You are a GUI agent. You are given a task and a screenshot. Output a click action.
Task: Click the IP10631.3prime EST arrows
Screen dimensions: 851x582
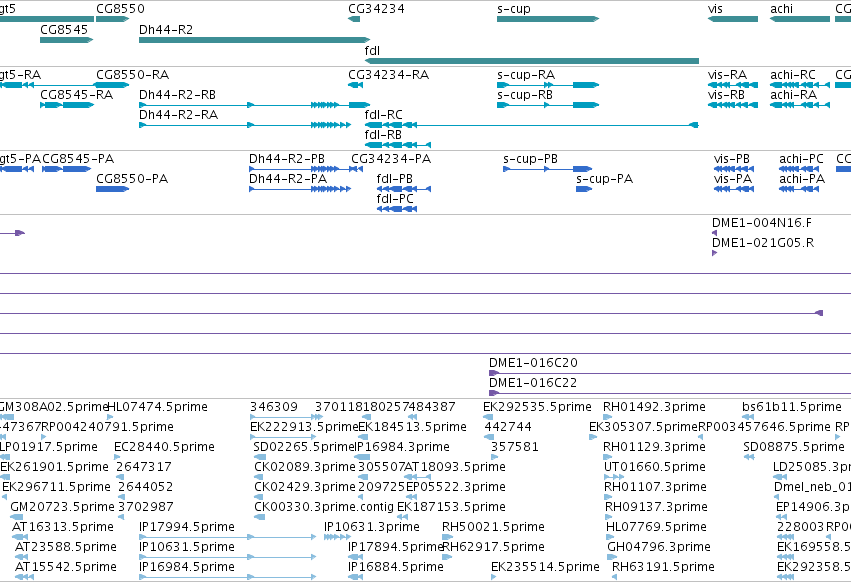(338, 537)
